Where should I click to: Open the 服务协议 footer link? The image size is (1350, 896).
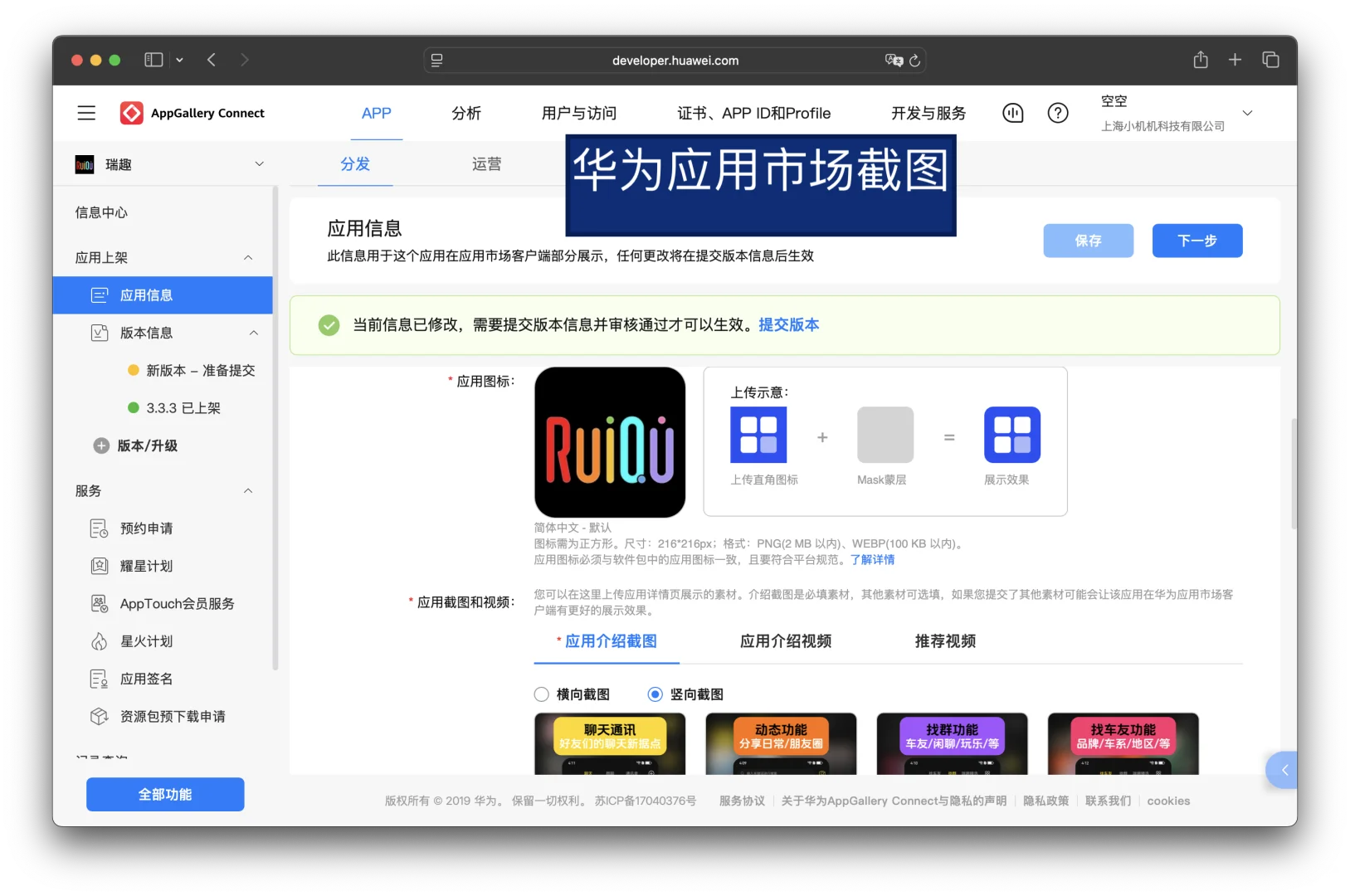742,801
